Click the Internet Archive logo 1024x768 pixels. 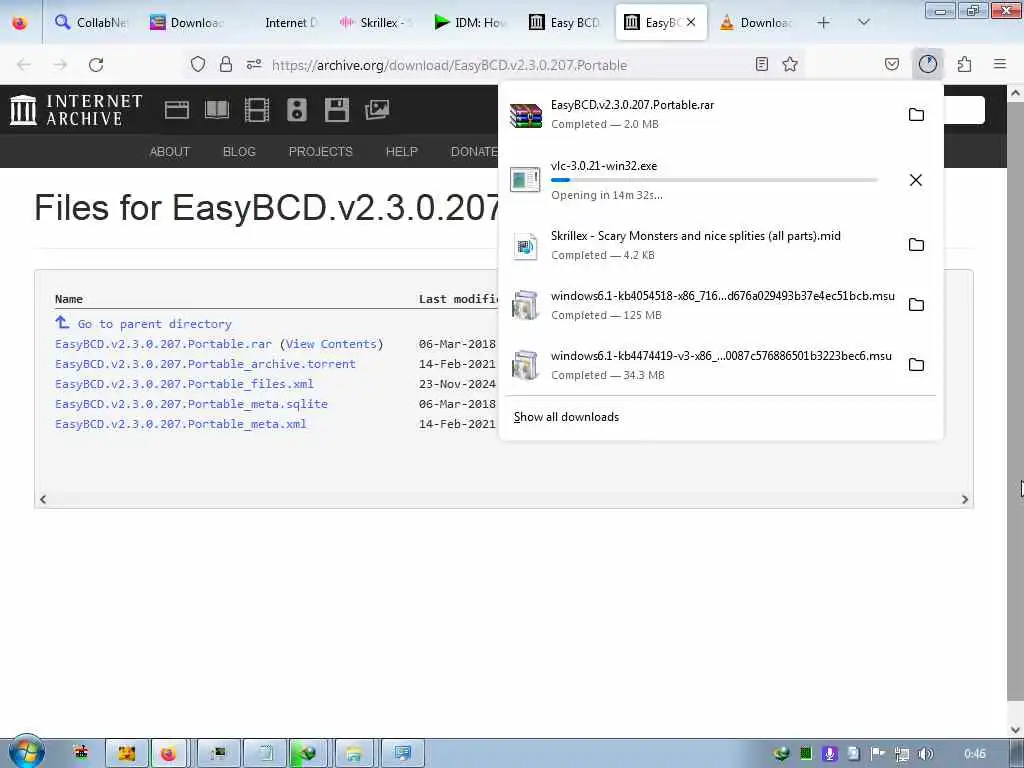click(x=76, y=110)
